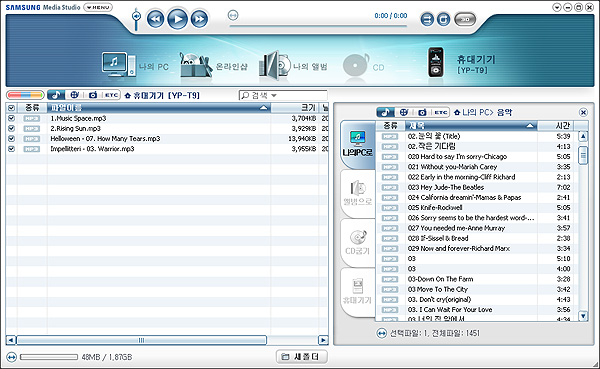Click the 검색 search field

pyautogui.click(x=283, y=95)
